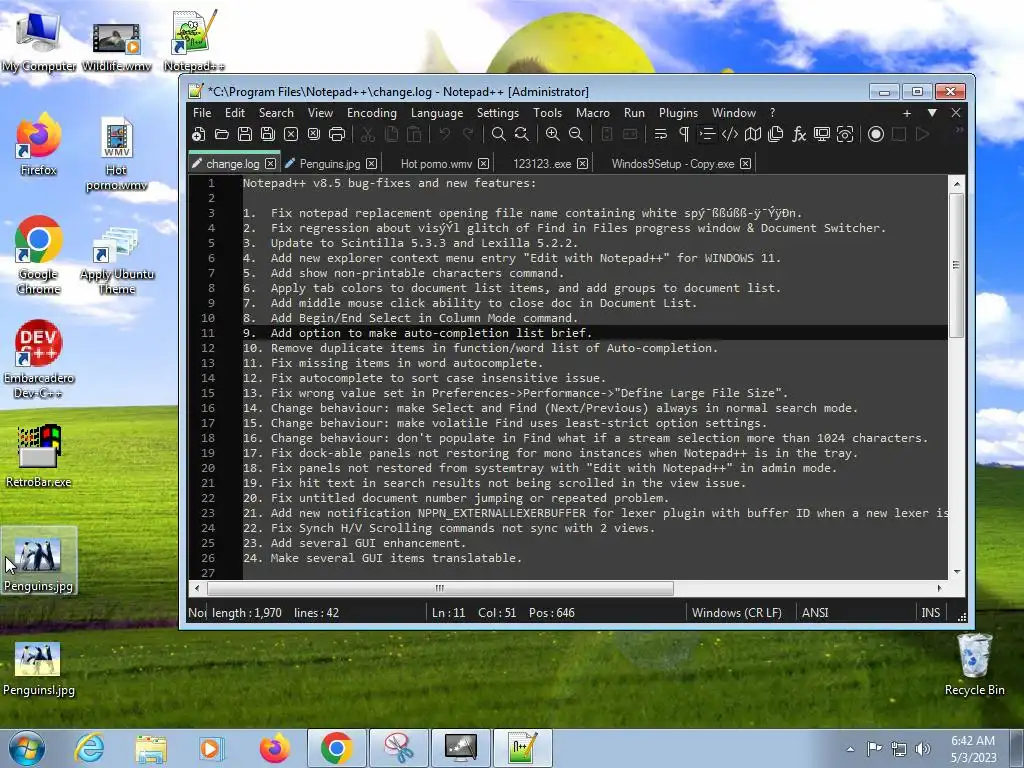Select the RetroBar.exe desktop icon
The height and width of the screenshot is (768, 1024).
tap(39, 456)
